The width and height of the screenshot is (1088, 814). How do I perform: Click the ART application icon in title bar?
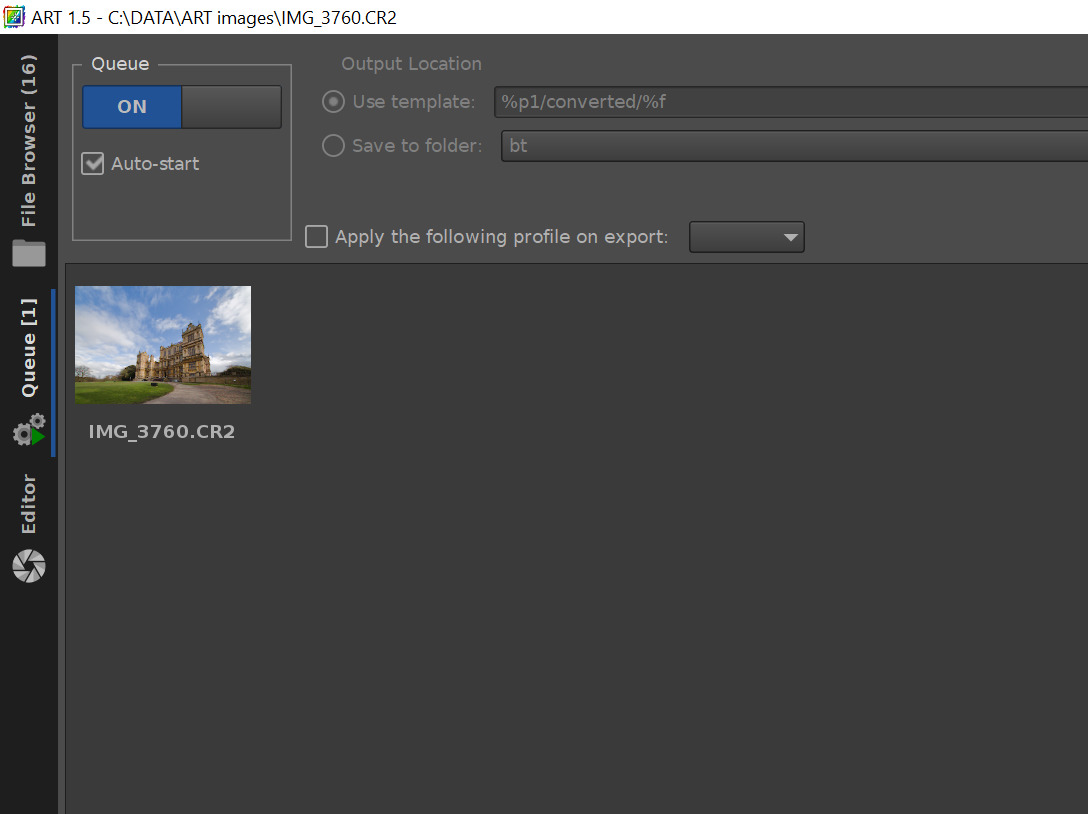[14, 17]
